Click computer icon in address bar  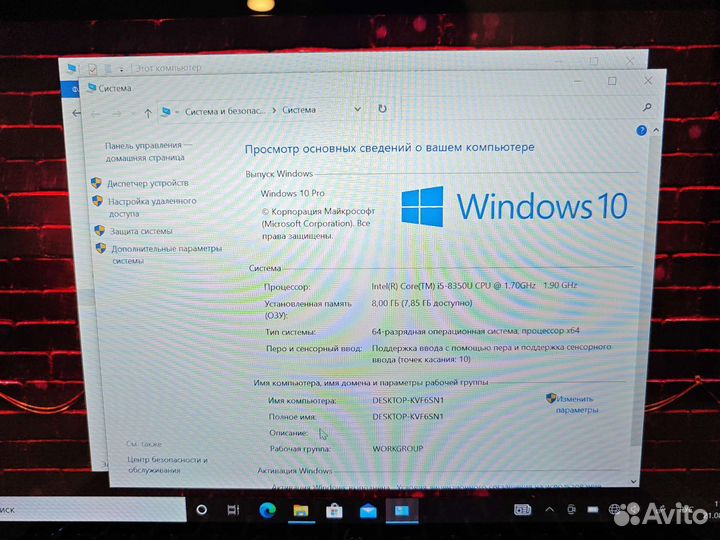click(166, 112)
